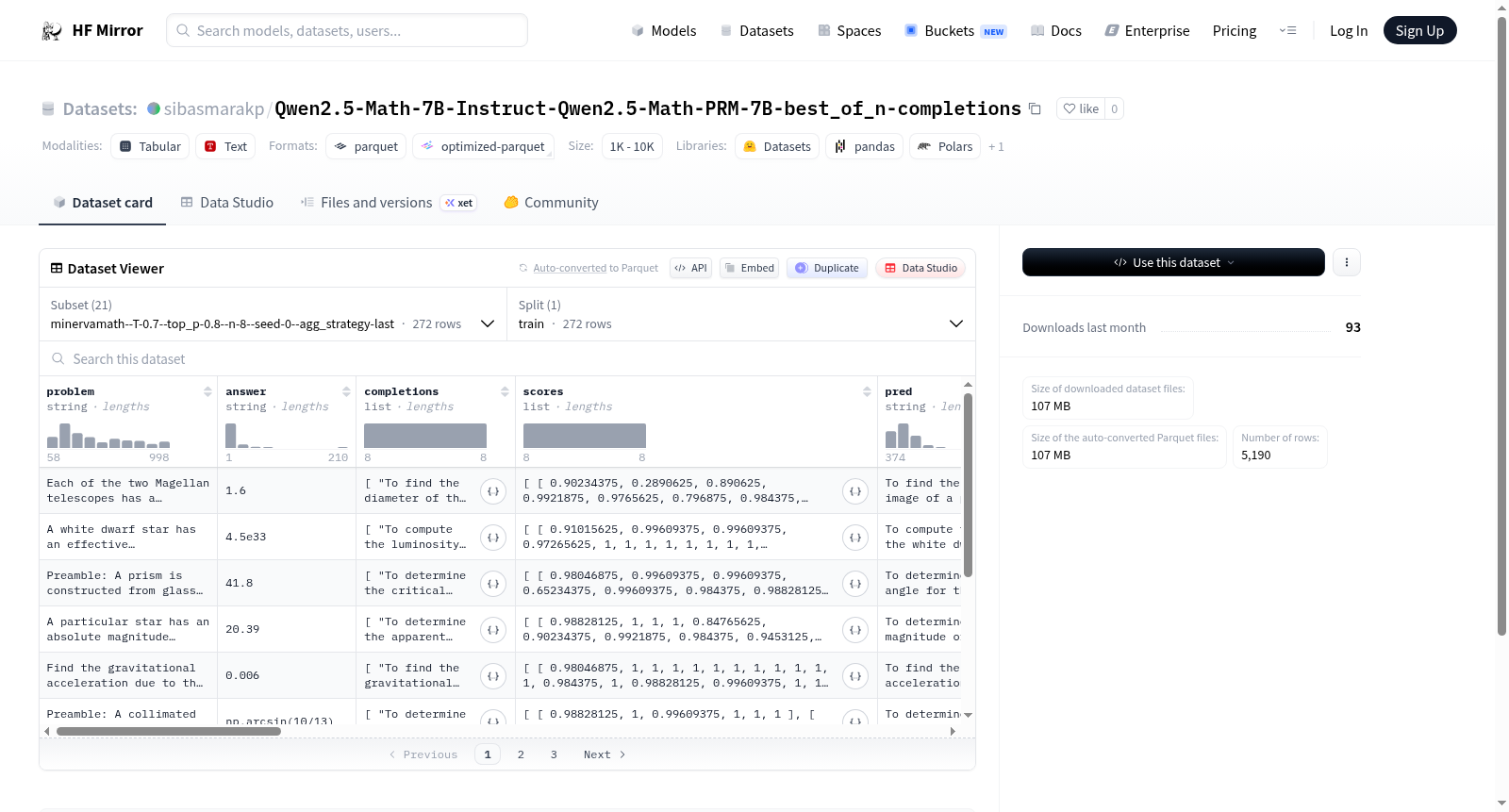Expand scores cell in the particular star row

[x=855, y=630]
